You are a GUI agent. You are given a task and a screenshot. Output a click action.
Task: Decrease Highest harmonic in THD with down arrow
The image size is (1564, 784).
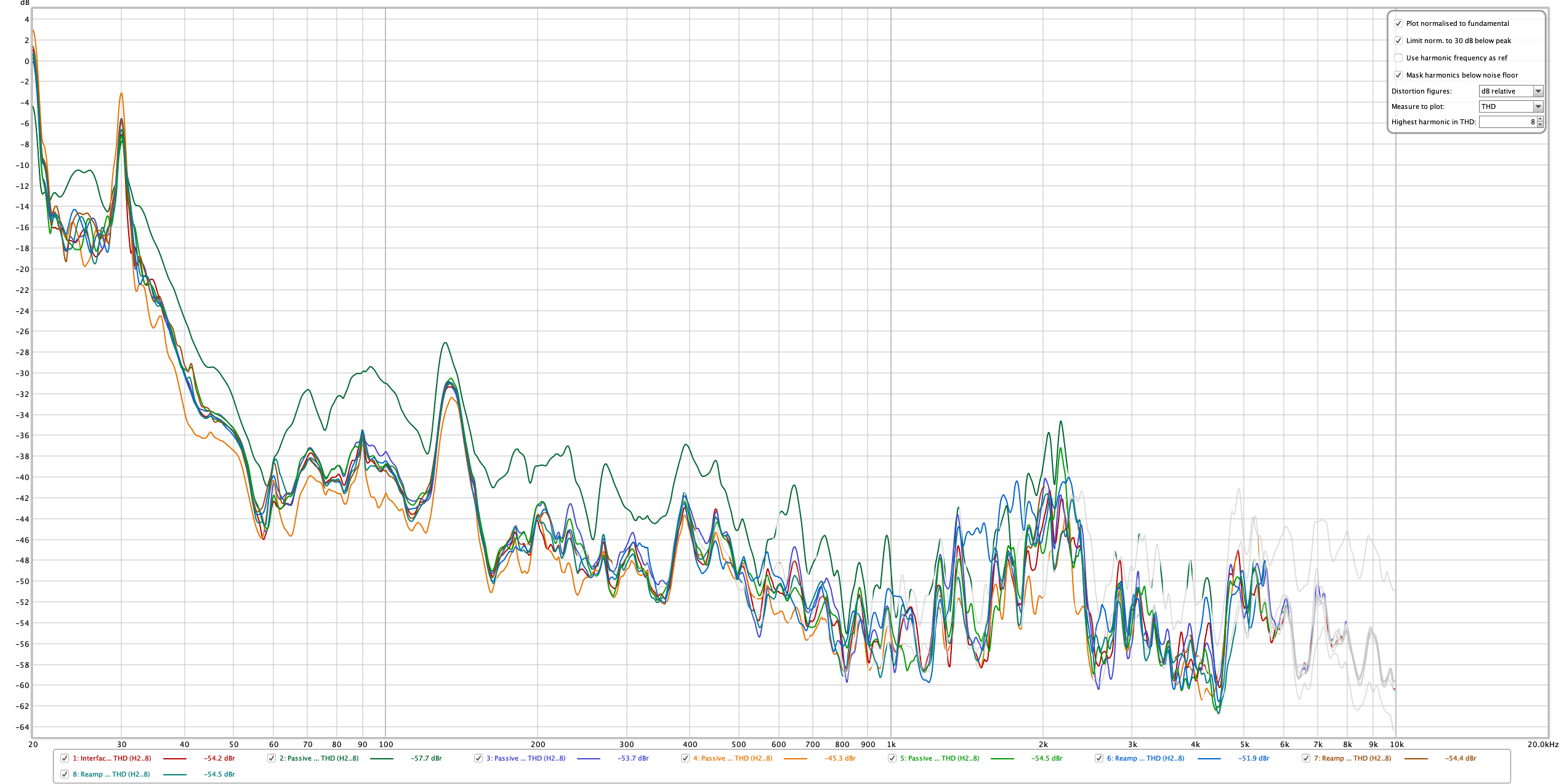click(x=1540, y=124)
